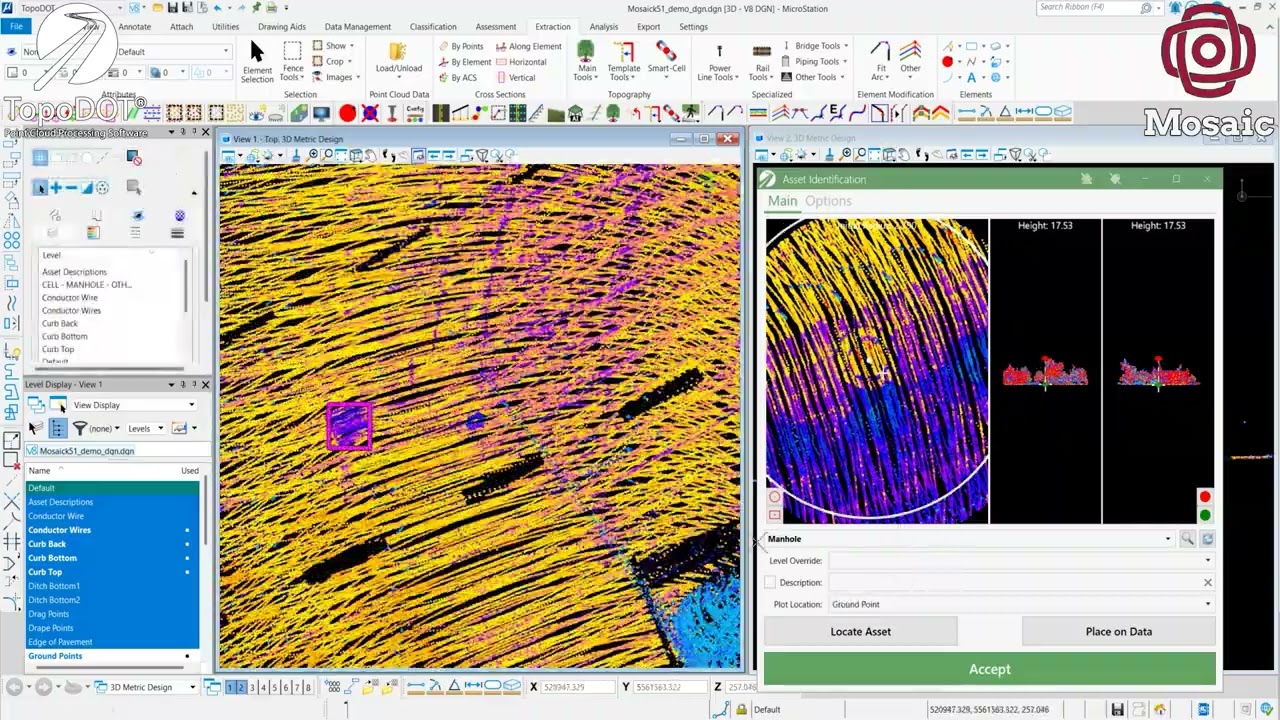The image size is (1280, 720).
Task: Open the Assessment ribbon tab
Action: coord(496,27)
